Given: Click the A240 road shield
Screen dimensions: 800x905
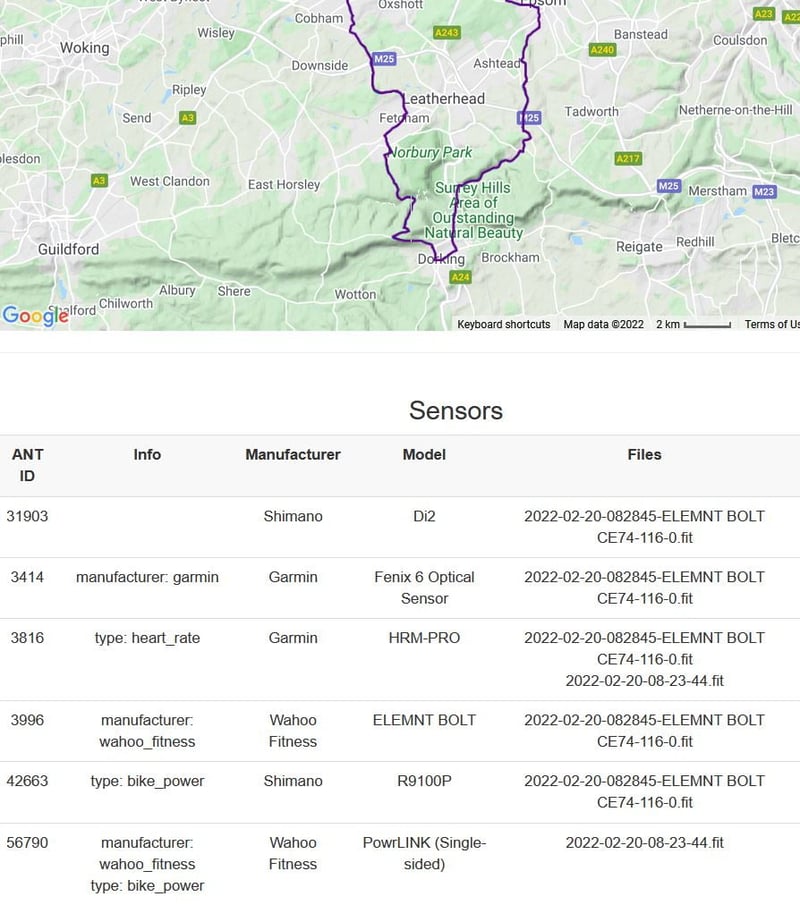Looking at the screenshot, I should (603, 50).
